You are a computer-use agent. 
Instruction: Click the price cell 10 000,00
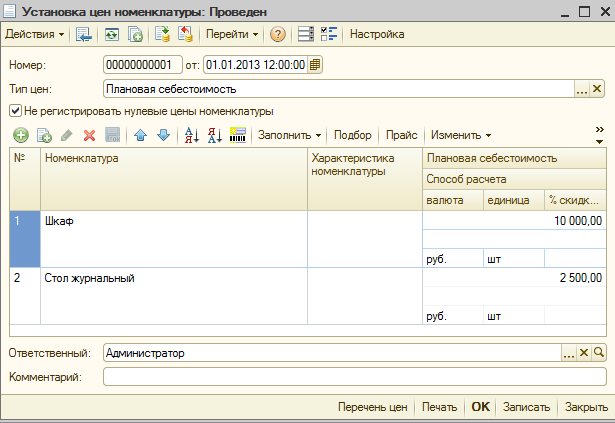pos(514,221)
